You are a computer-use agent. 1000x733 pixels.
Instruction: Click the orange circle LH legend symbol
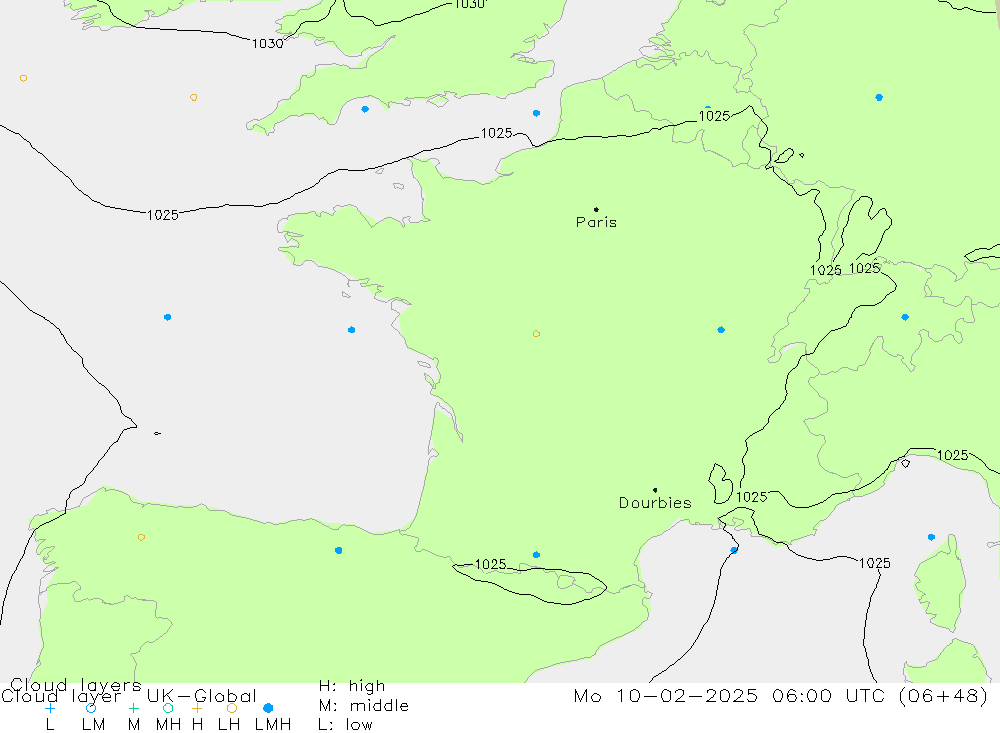(232, 708)
